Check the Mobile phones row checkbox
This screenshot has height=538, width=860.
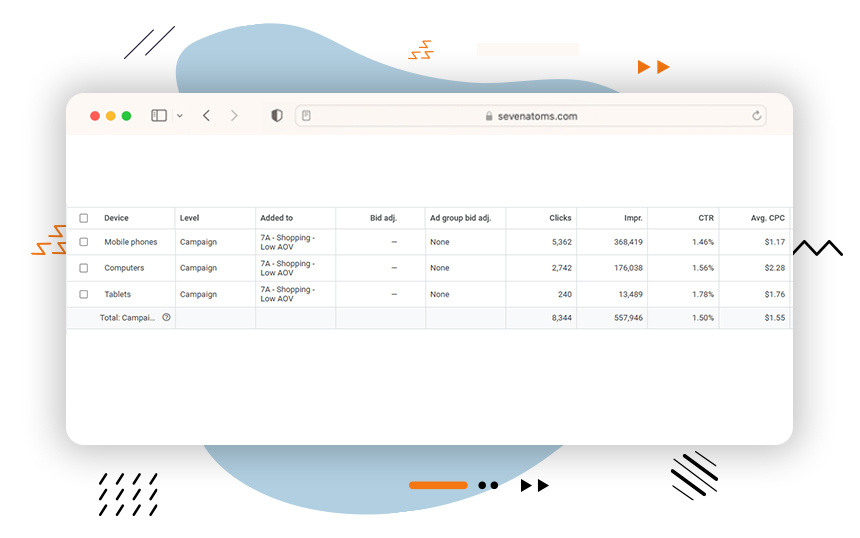click(x=84, y=242)
